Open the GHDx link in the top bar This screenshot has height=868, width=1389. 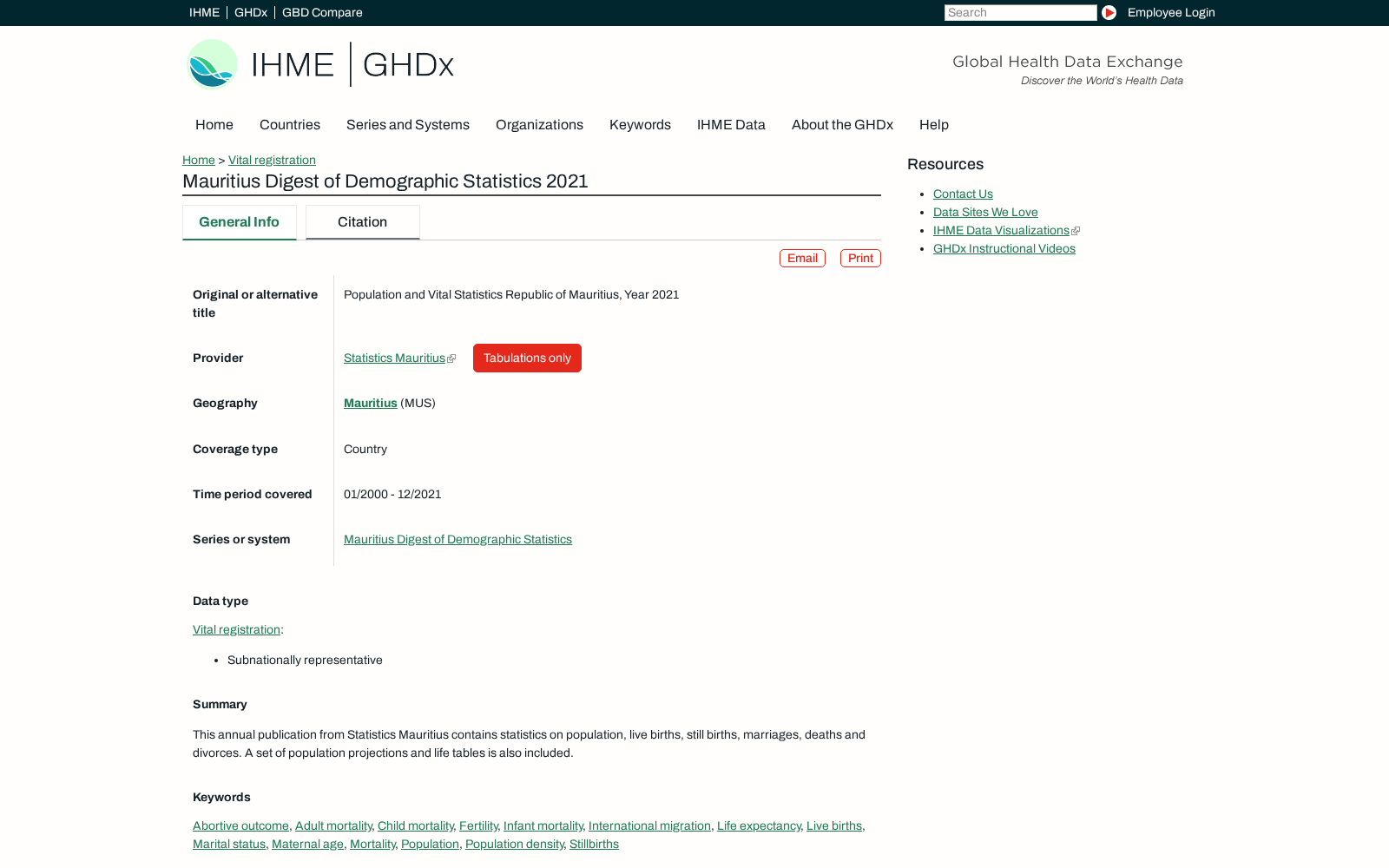tap(251, 12)
